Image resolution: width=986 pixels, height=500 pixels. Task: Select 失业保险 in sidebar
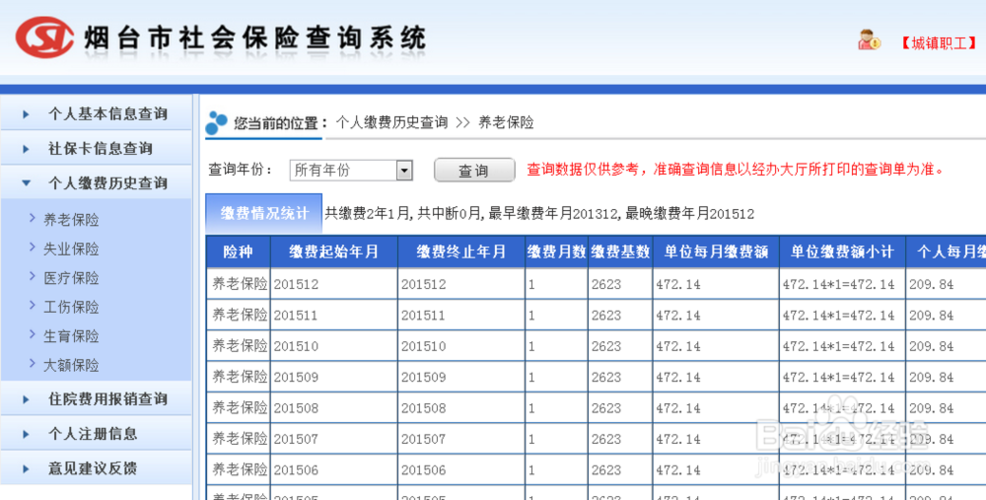(x=71, y=248)
